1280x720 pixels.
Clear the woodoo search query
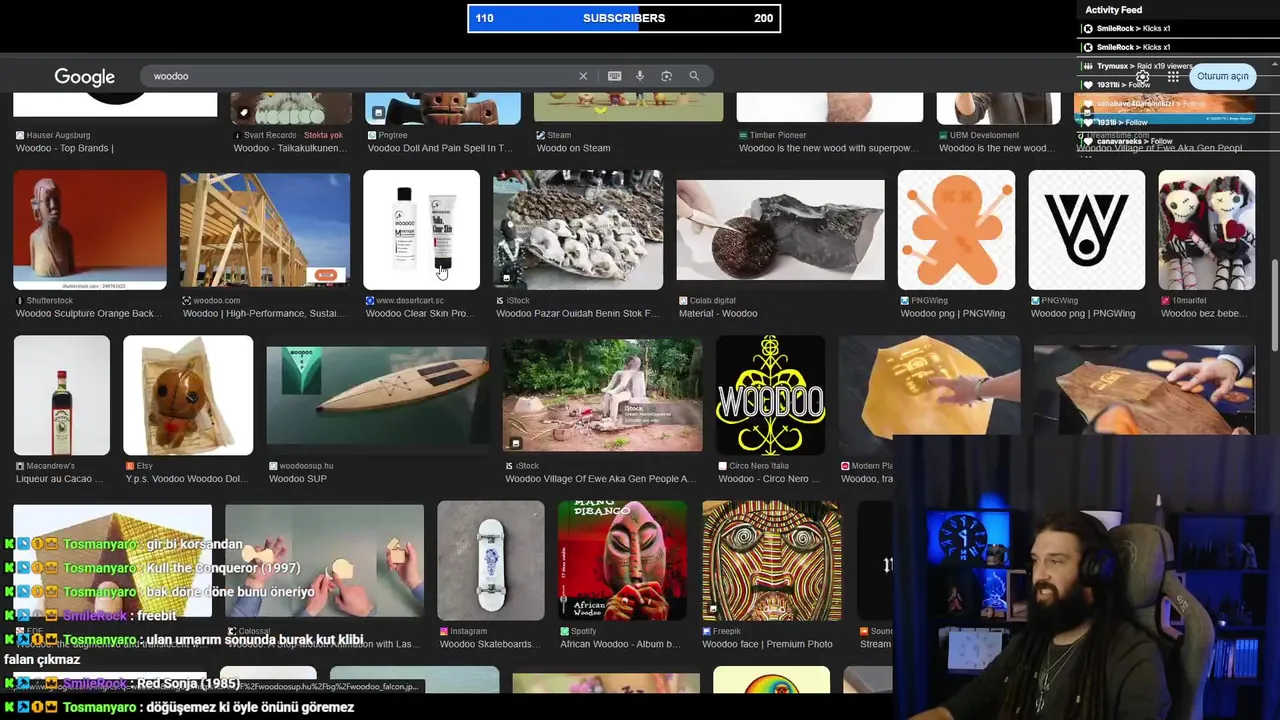pos(583,76)
